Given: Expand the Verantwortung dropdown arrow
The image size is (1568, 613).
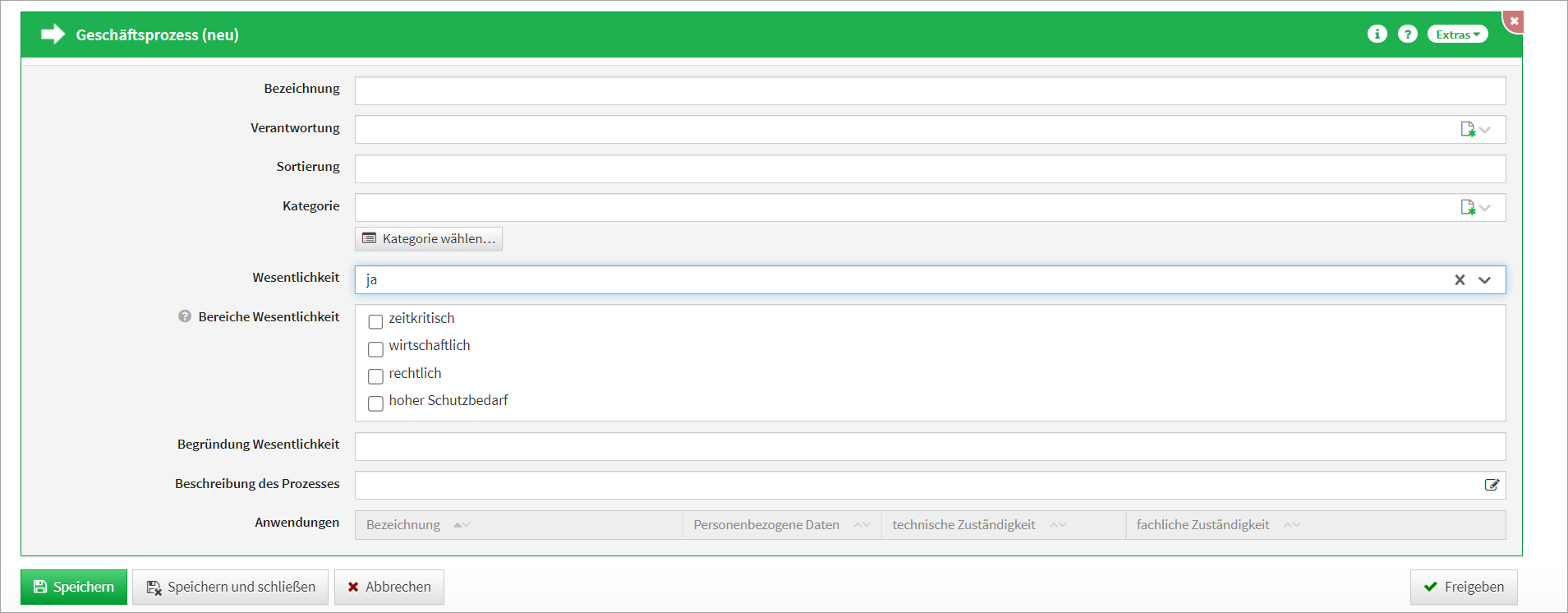Looking at the screenshot, I should 1485,129.
